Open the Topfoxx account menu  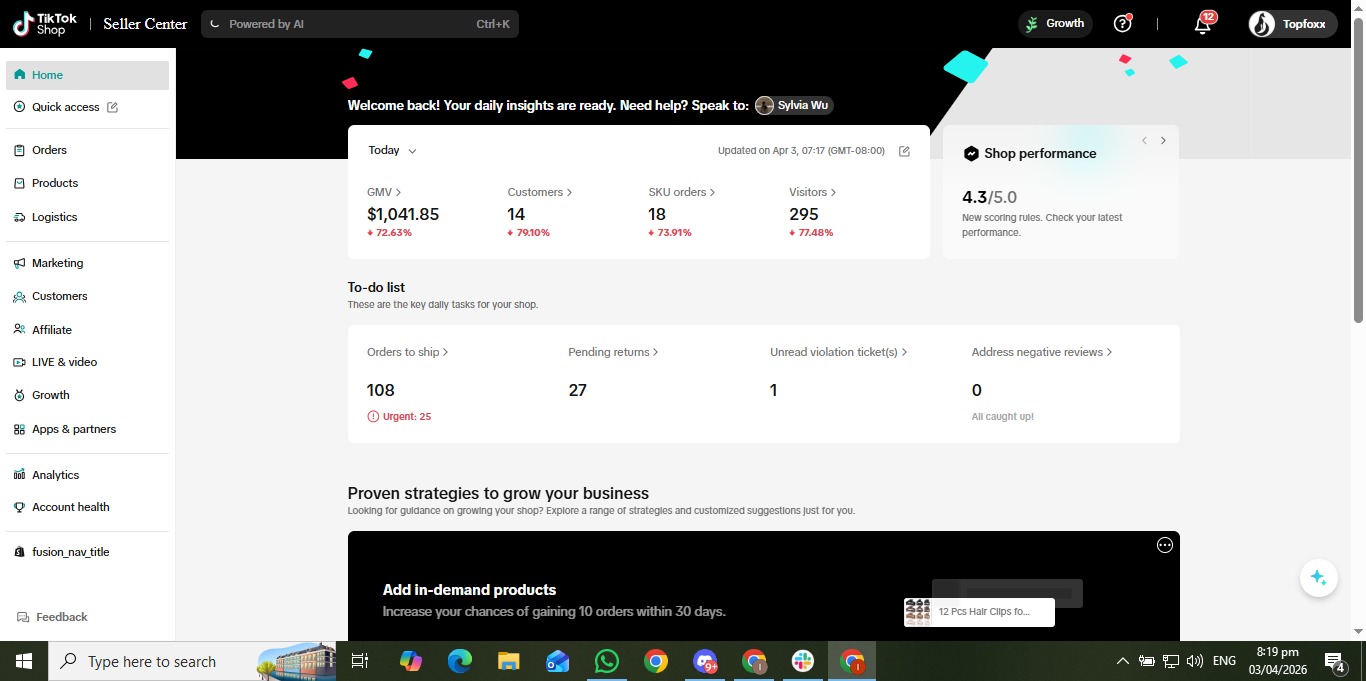click(1292, 24)
